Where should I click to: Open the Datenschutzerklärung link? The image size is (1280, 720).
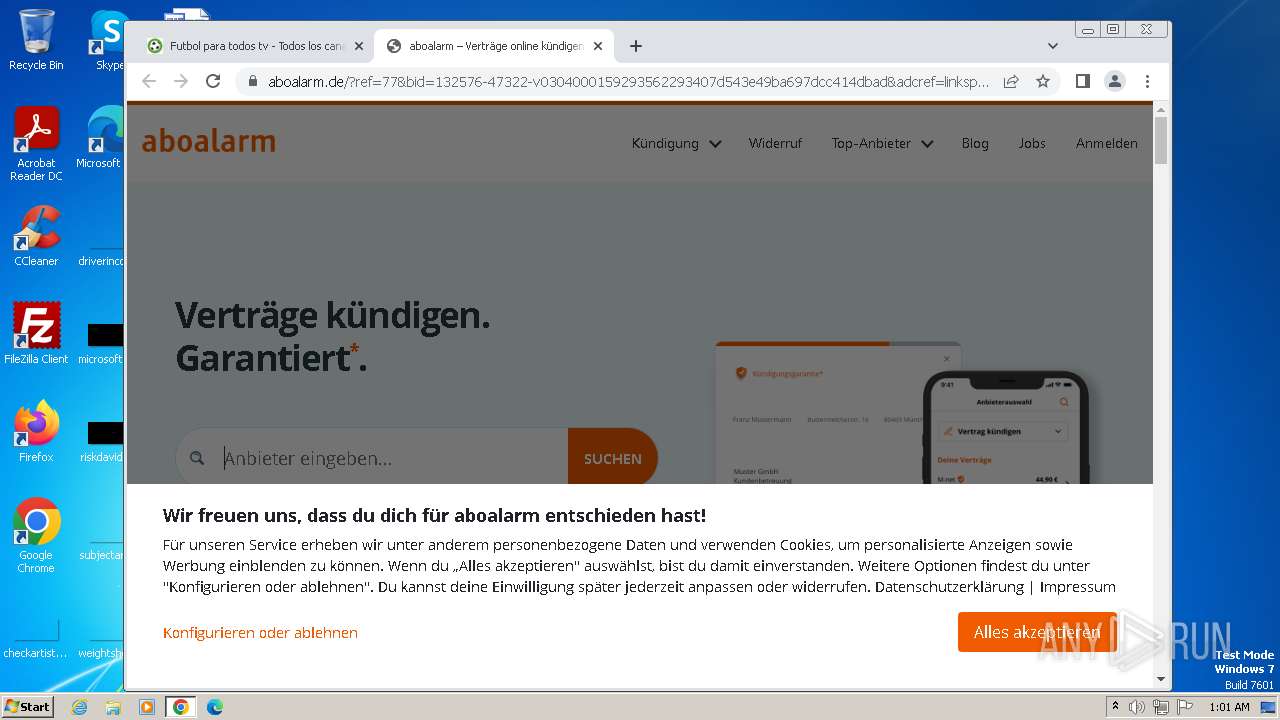(x=948, y=587)
